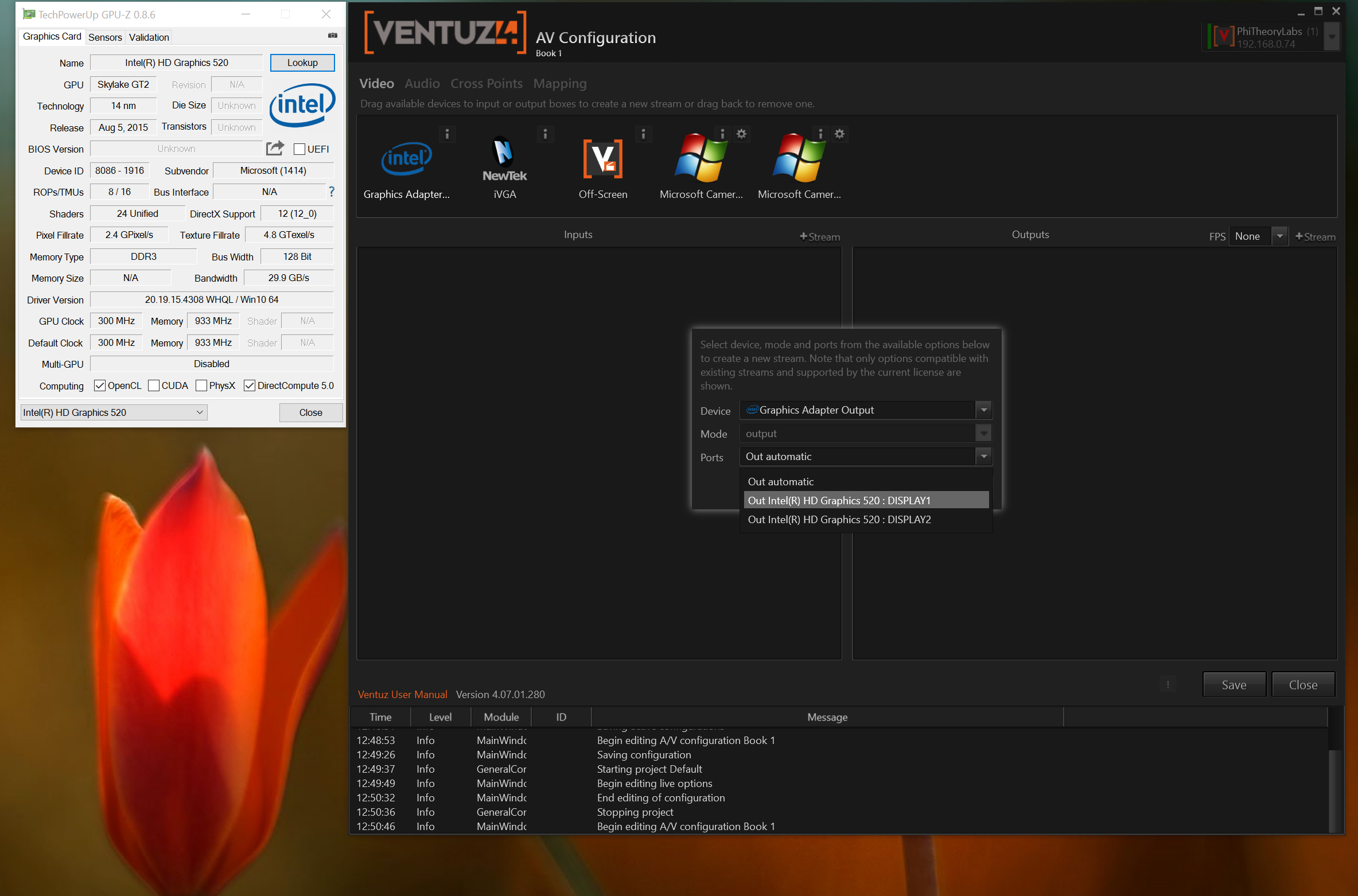This screenshot has width=1358, height=896.
Task: Toggle the CUDA checkbox
Action: (154, 385)
